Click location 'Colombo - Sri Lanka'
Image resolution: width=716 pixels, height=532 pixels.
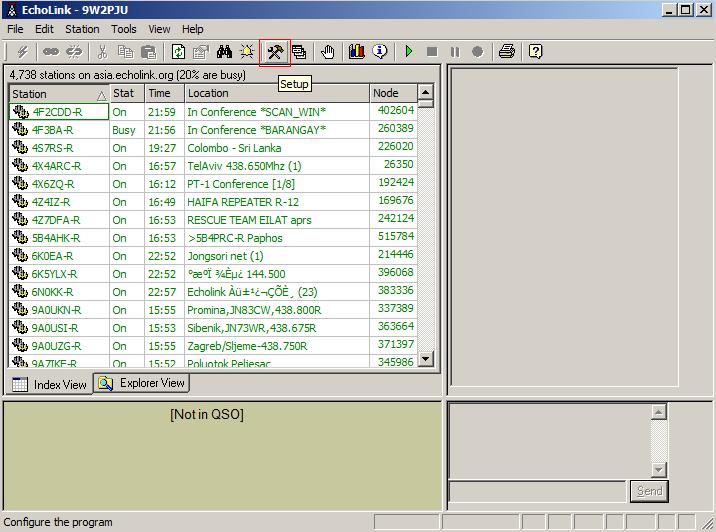234,148
